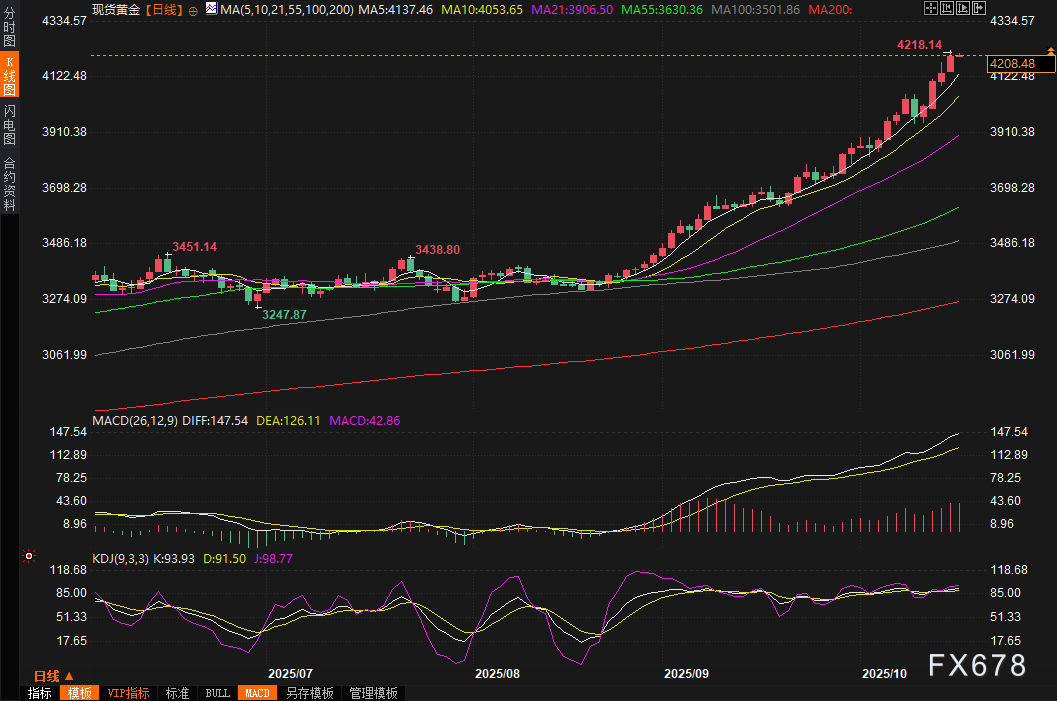
Task: Click the second icon in top-right chart toolbar
Action: click(x=946, y=8)
